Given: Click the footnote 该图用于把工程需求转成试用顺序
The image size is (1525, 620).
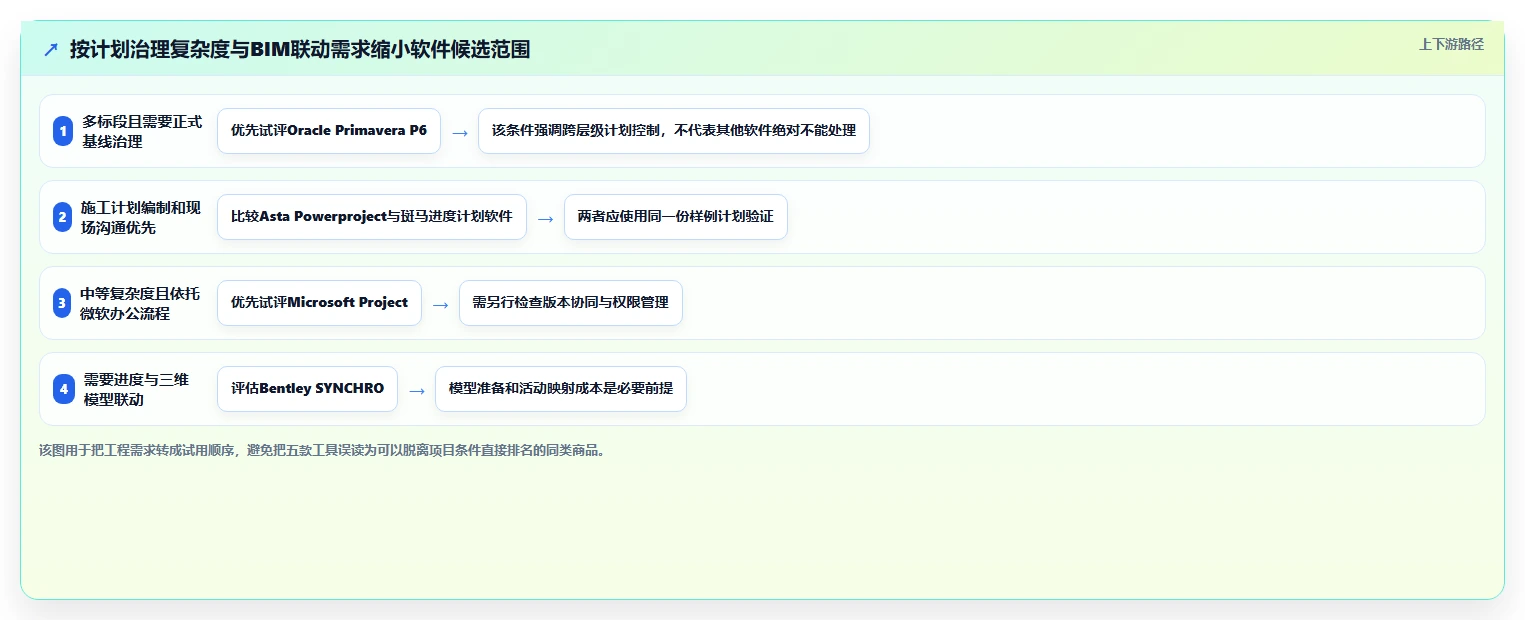Looking at the screenshot, I should click(x=322, y=450).
